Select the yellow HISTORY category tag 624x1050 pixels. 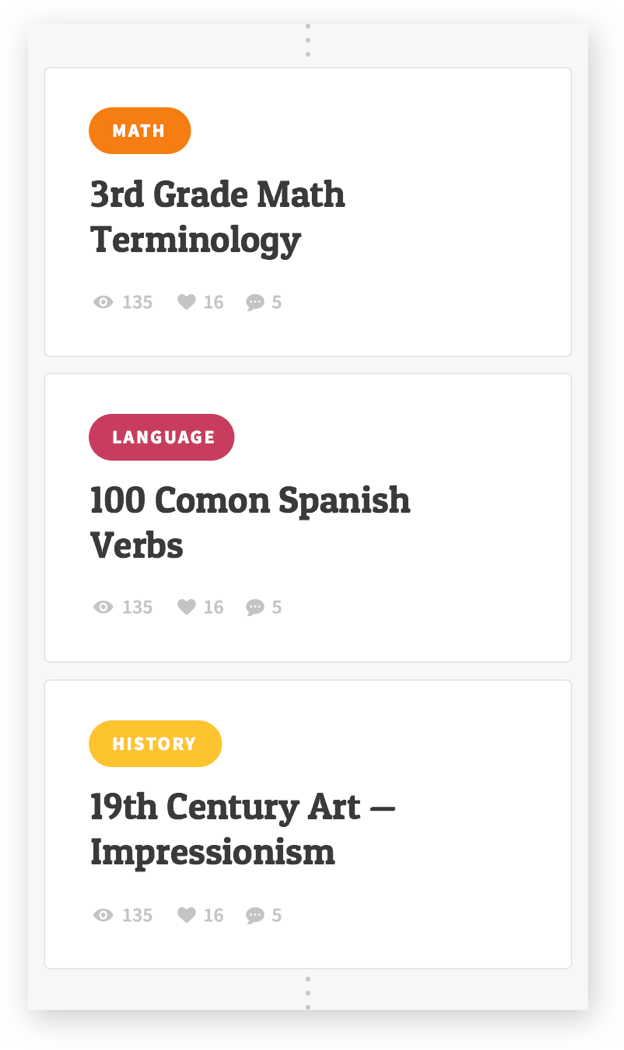pyautogui.click(x=154, y=744)
